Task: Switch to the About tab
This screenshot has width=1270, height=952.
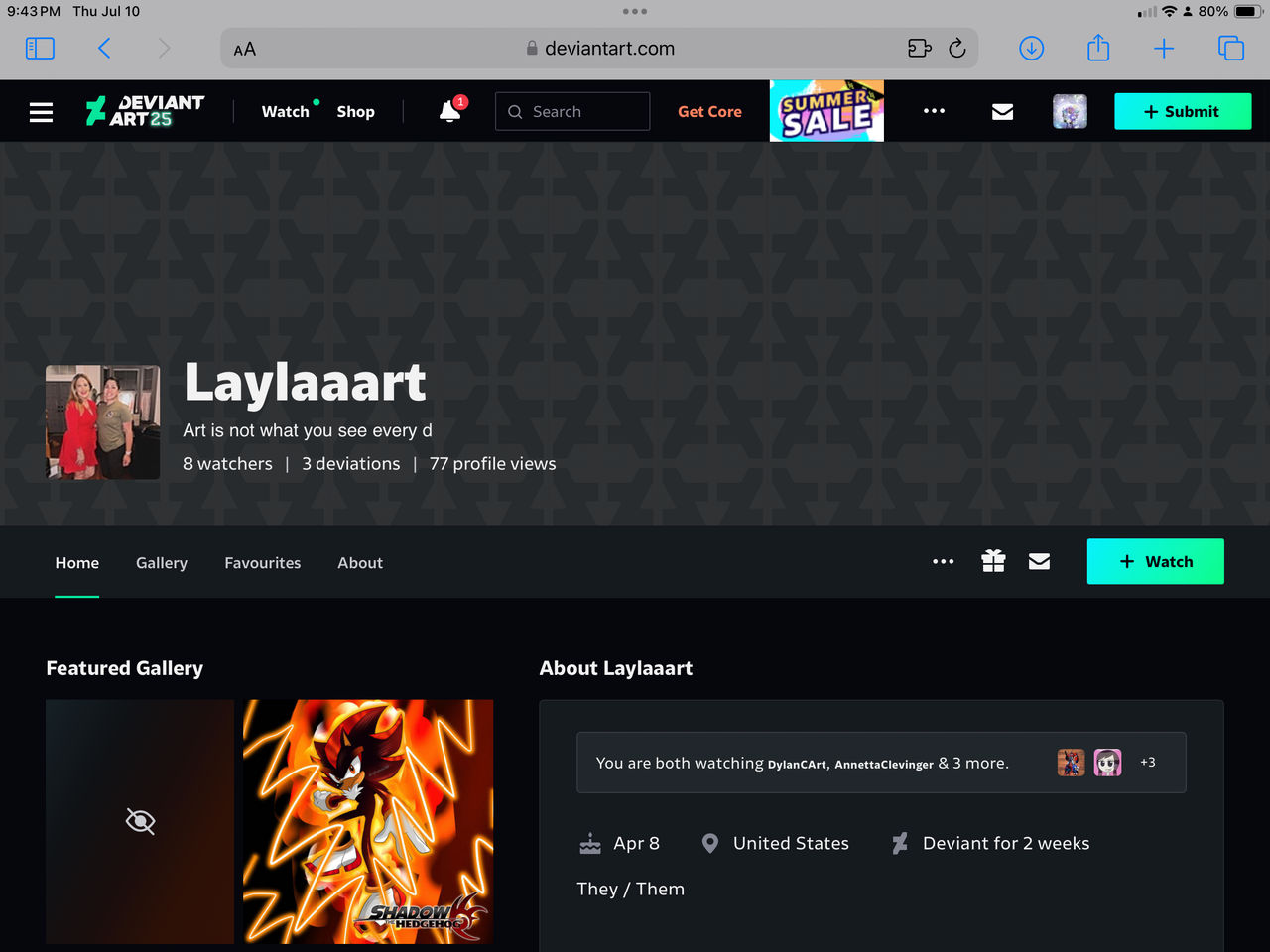Action: tap(360, 562)
